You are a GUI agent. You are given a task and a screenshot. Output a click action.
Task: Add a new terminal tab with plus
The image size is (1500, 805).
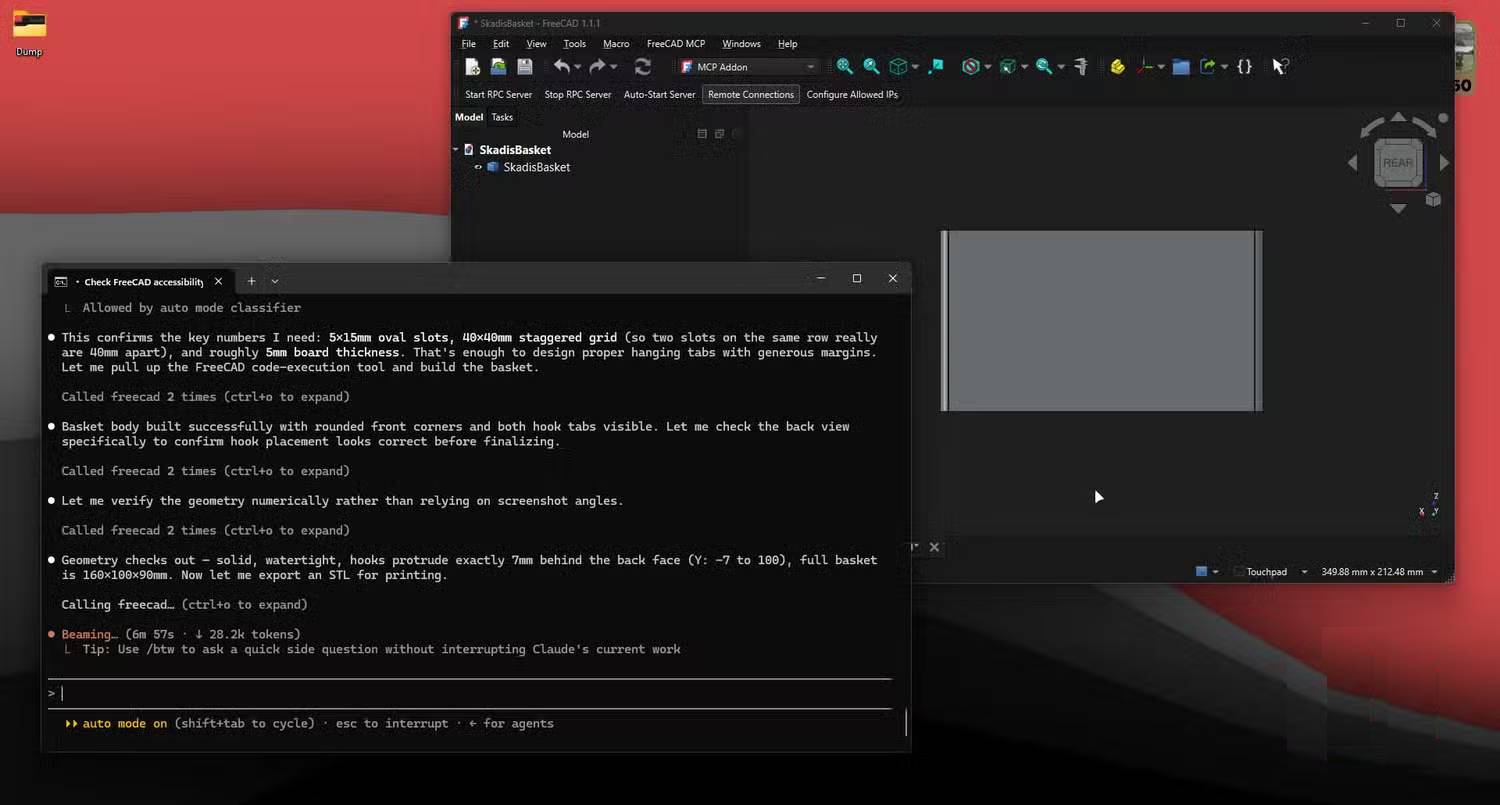pos(251,281)
